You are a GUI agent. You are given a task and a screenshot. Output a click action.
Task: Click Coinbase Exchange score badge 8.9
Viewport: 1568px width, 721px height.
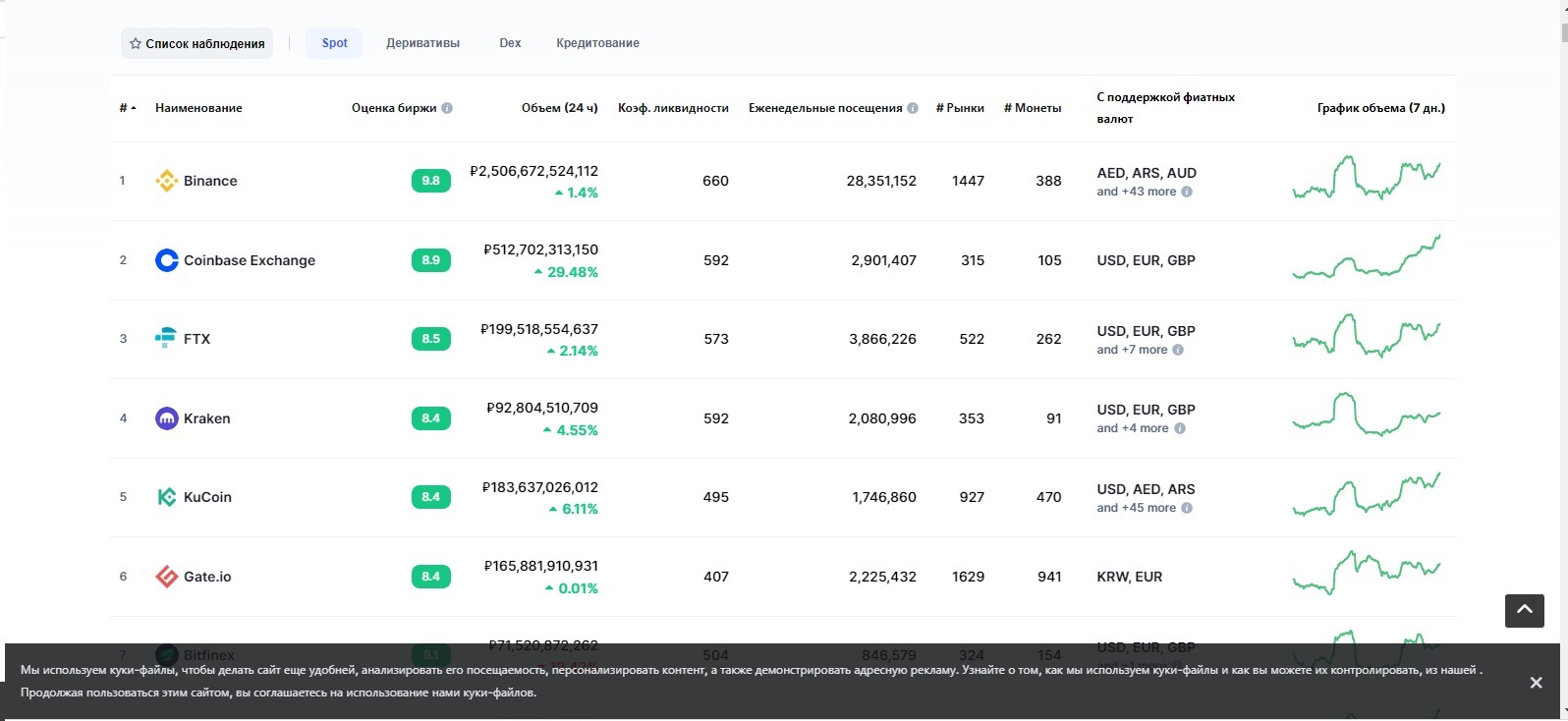431,260
